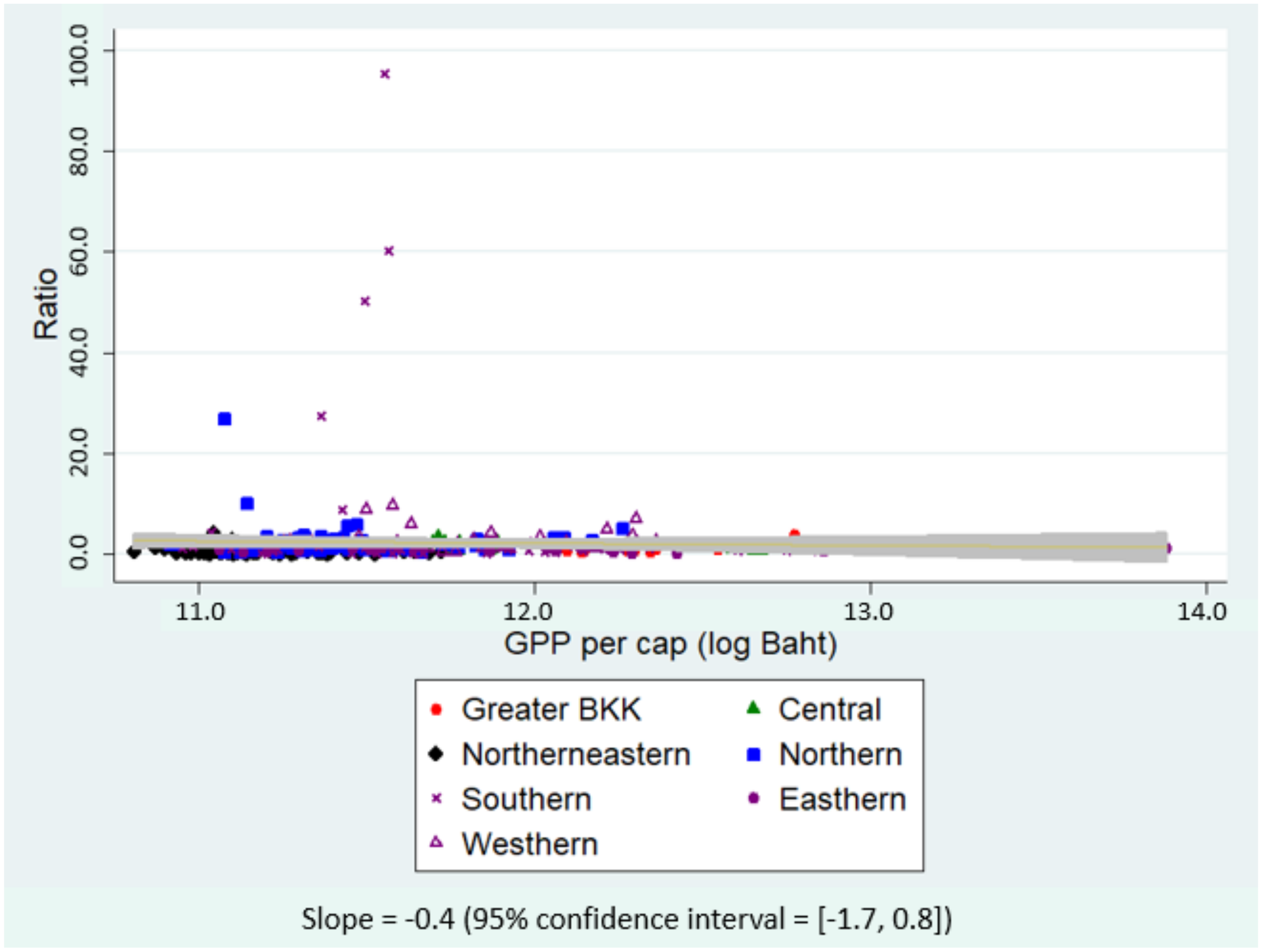The width and height of the screenshot is (1262, 952).
Task: Click the Central green triangle legend marker
Action: pos(754,709)
